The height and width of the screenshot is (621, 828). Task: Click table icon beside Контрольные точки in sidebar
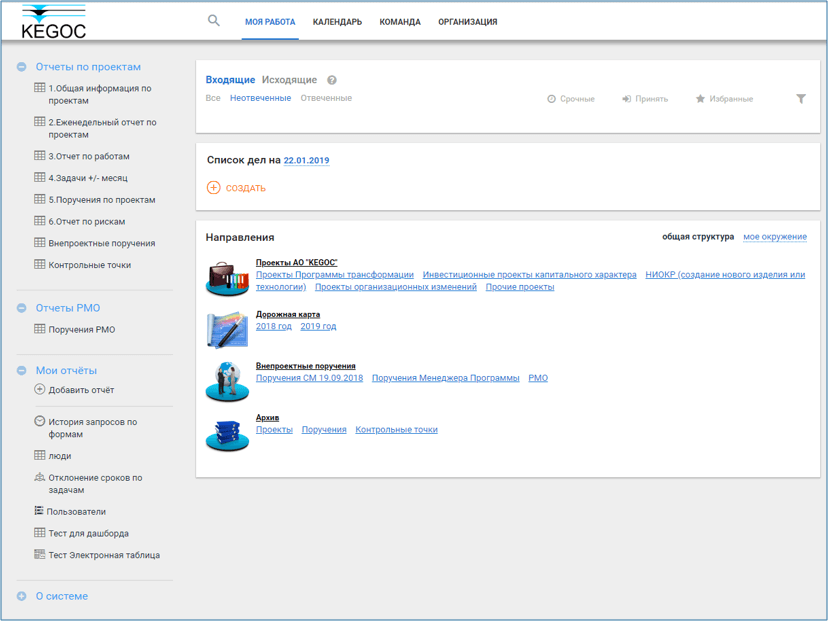[40, 264]
